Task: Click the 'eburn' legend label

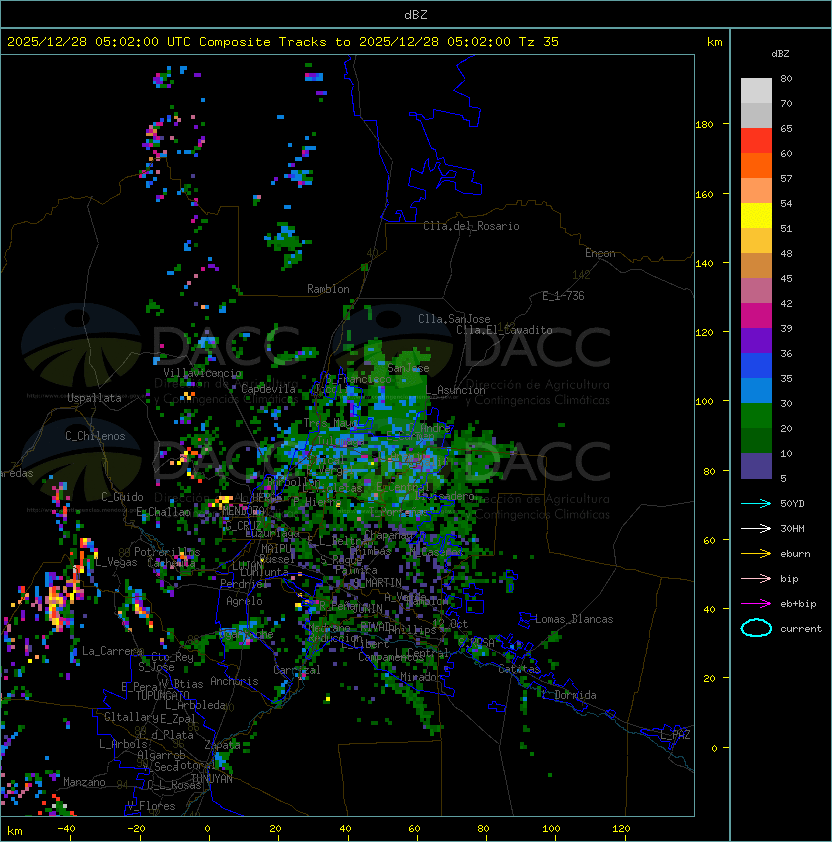Action: point(795,554)
